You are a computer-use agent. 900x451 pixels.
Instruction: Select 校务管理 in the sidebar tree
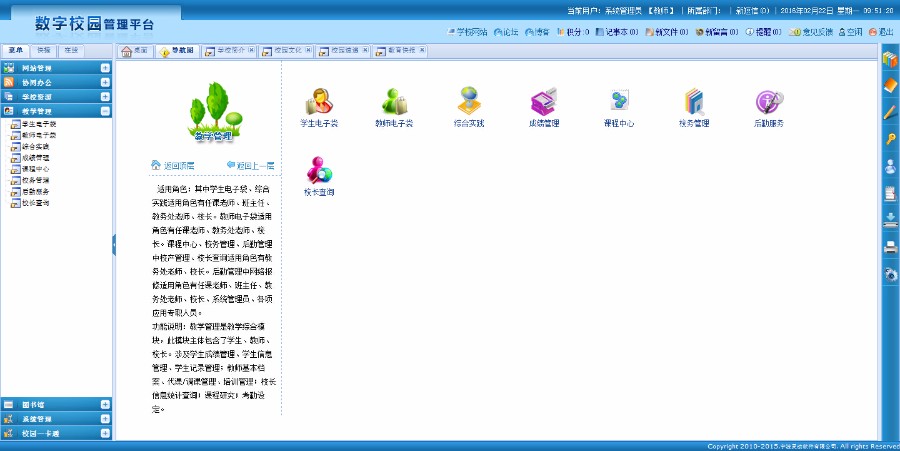click(36, 181)
